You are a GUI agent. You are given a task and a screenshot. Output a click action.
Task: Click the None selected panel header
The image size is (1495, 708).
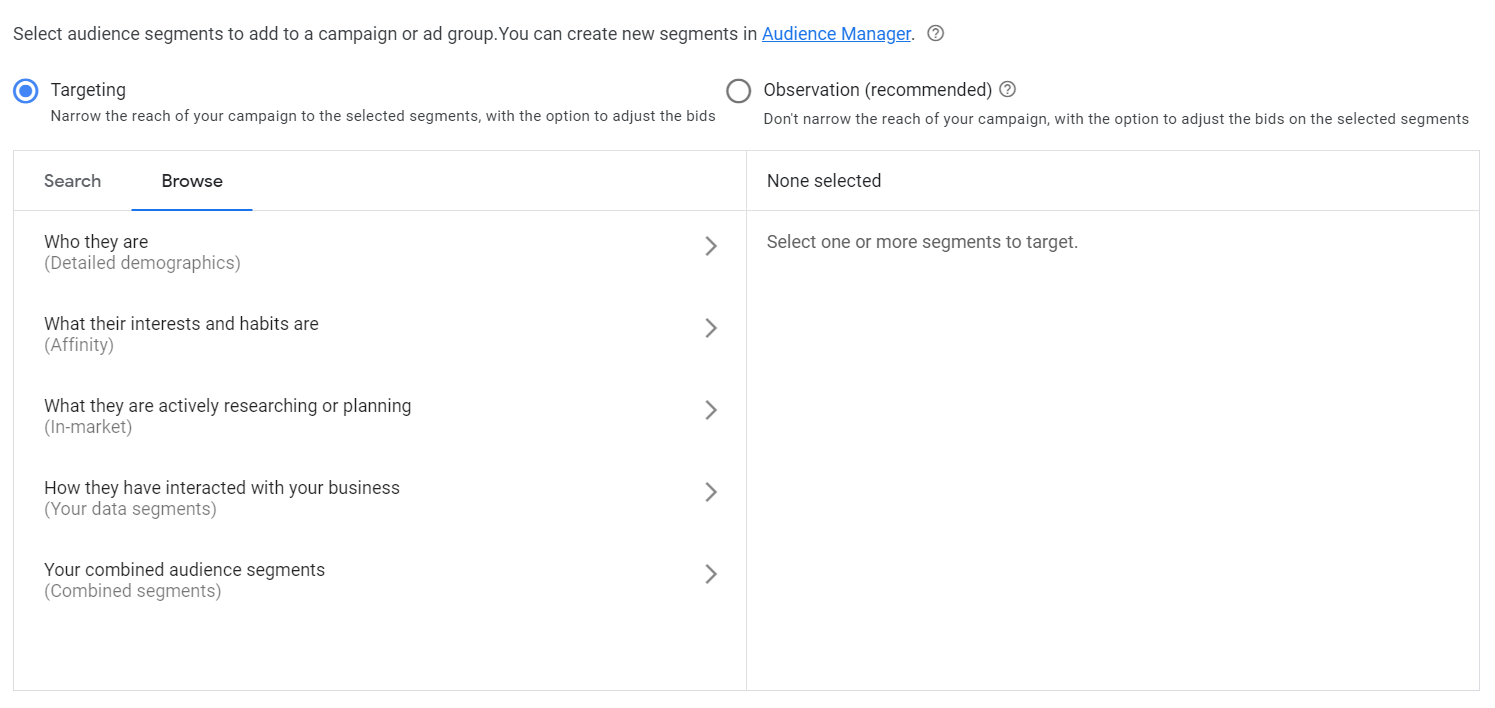(x=824, y=181)
